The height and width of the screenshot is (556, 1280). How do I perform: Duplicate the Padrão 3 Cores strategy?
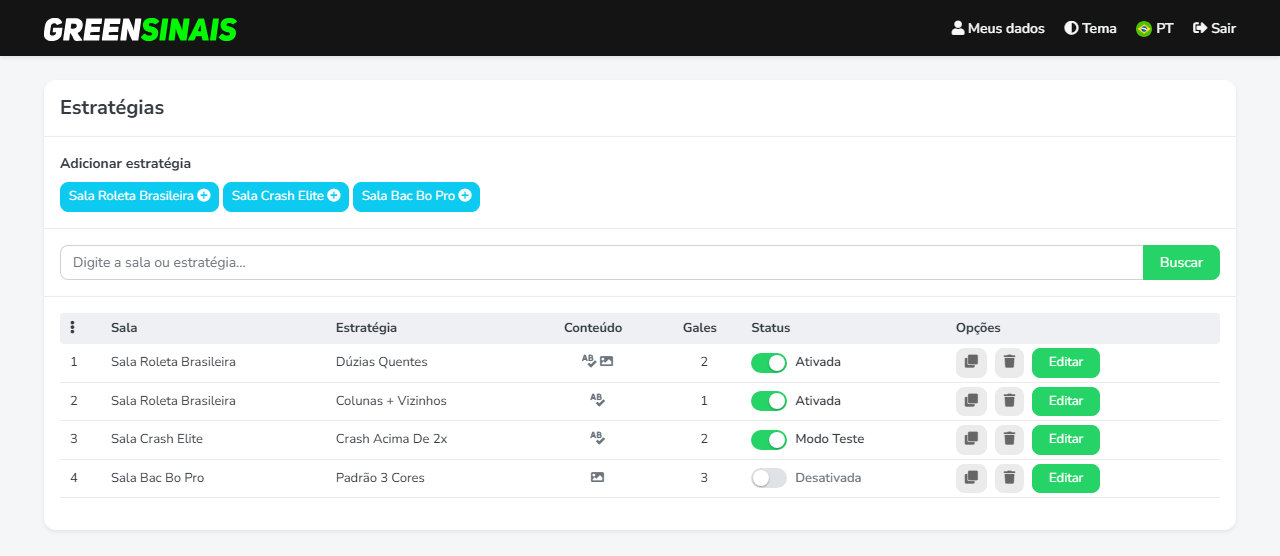[971, 478]
